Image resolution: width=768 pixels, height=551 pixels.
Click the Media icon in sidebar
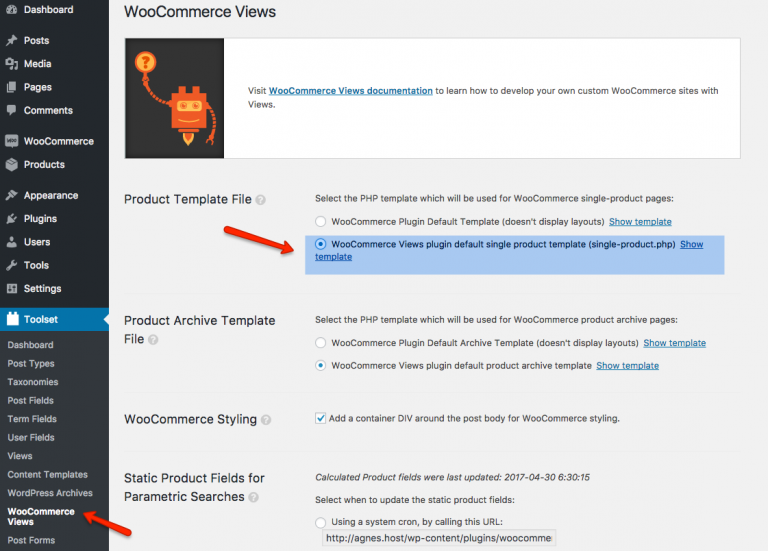[x=12, y=64]
